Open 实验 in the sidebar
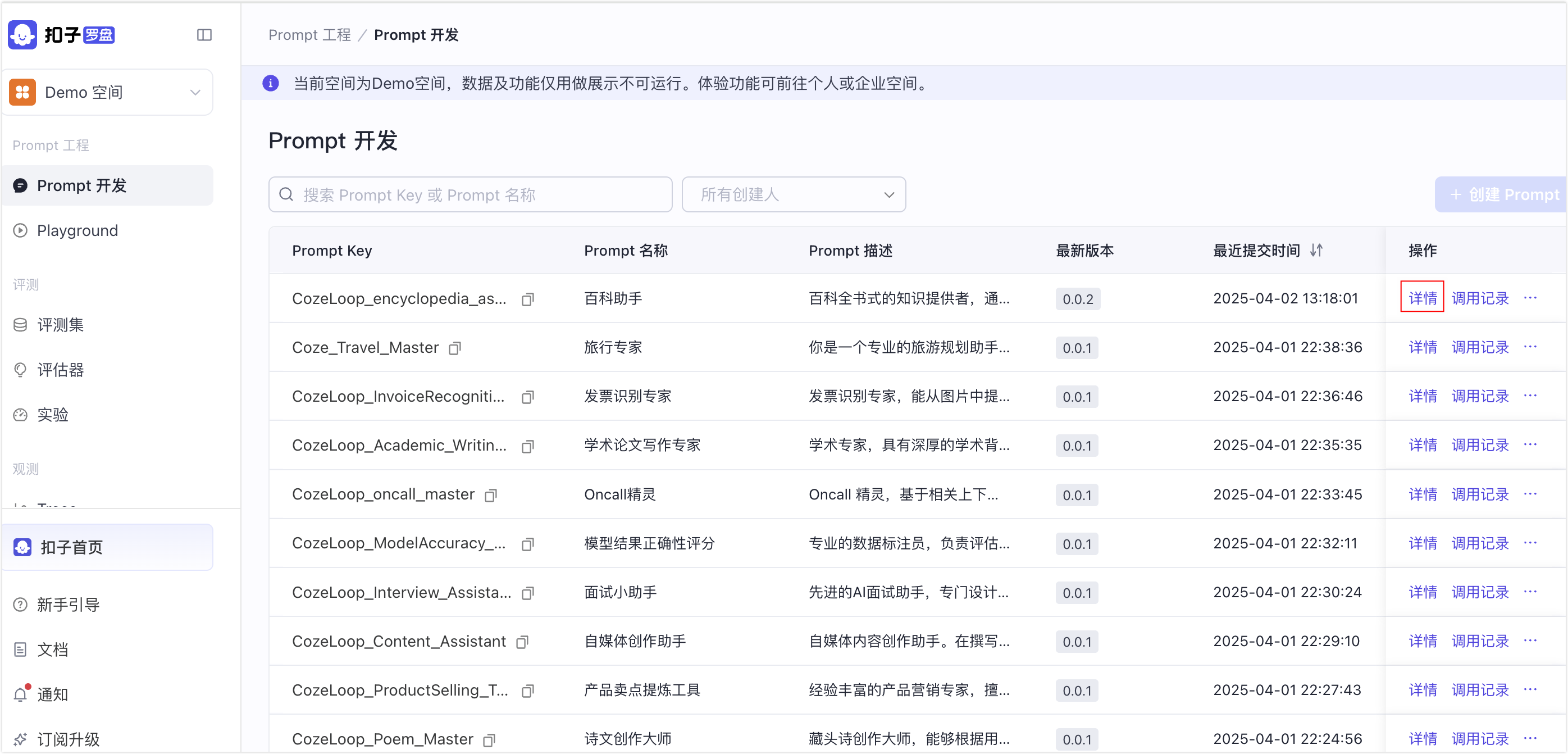The height and width of the screenshot is (754, 1568). 108,415
